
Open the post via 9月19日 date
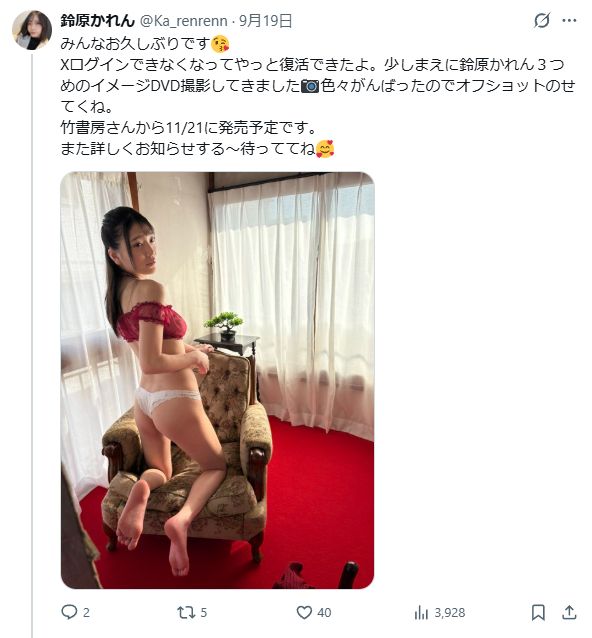pyautogui.click(x=265, y=20)
